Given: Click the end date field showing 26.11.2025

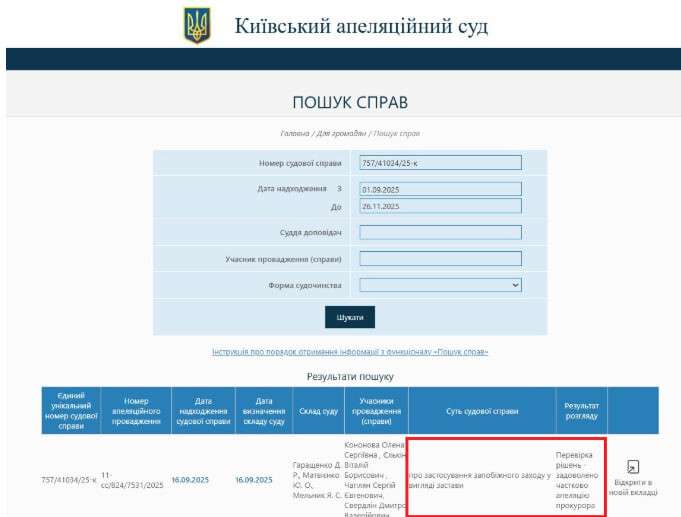Looking at the screenshot, I should click(x=440, y=207).
